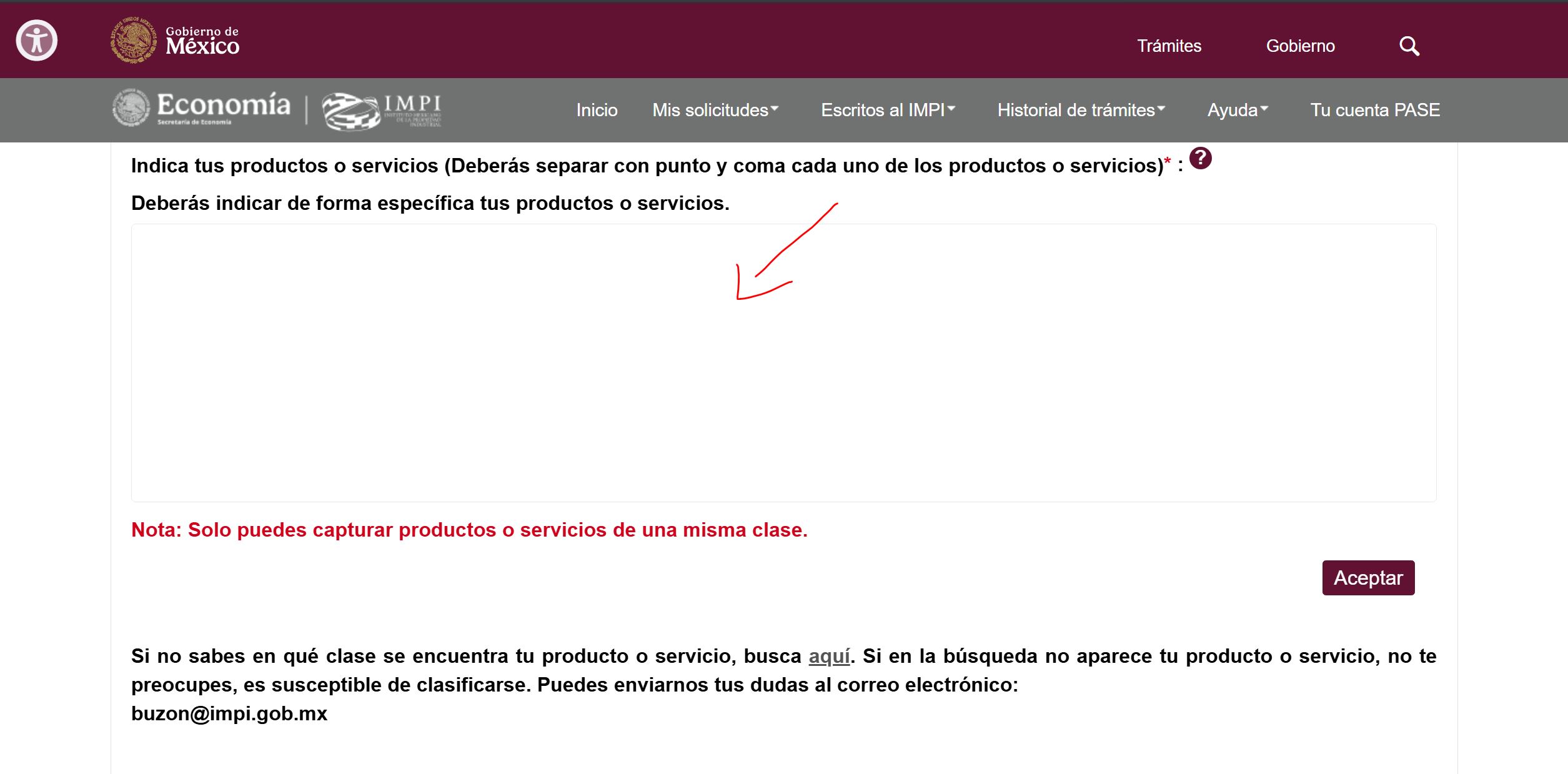Expand Historial de trámites dropdown

tap(1081, 110)
